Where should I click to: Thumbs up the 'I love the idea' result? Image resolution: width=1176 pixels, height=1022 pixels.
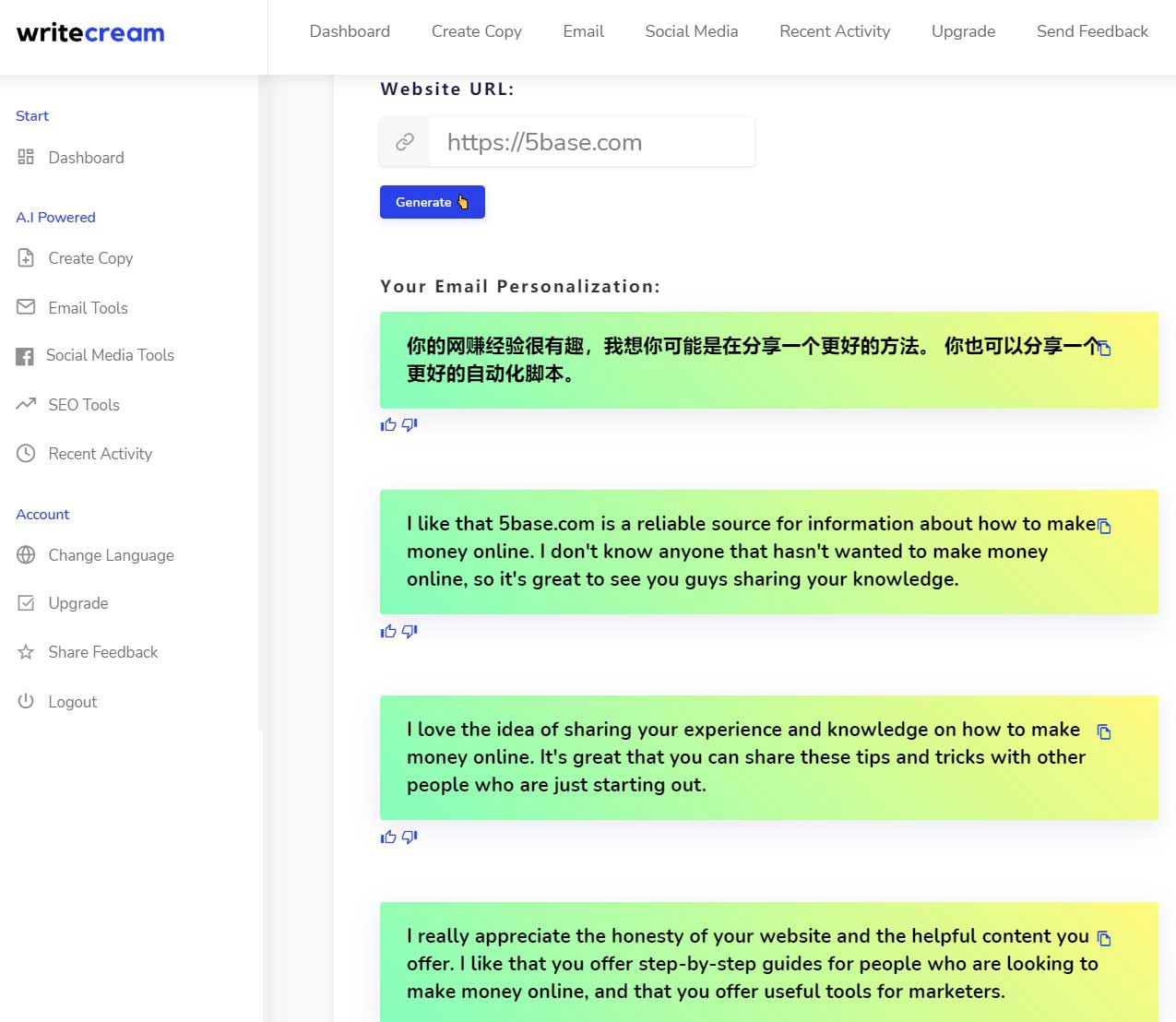click(388, 838)
